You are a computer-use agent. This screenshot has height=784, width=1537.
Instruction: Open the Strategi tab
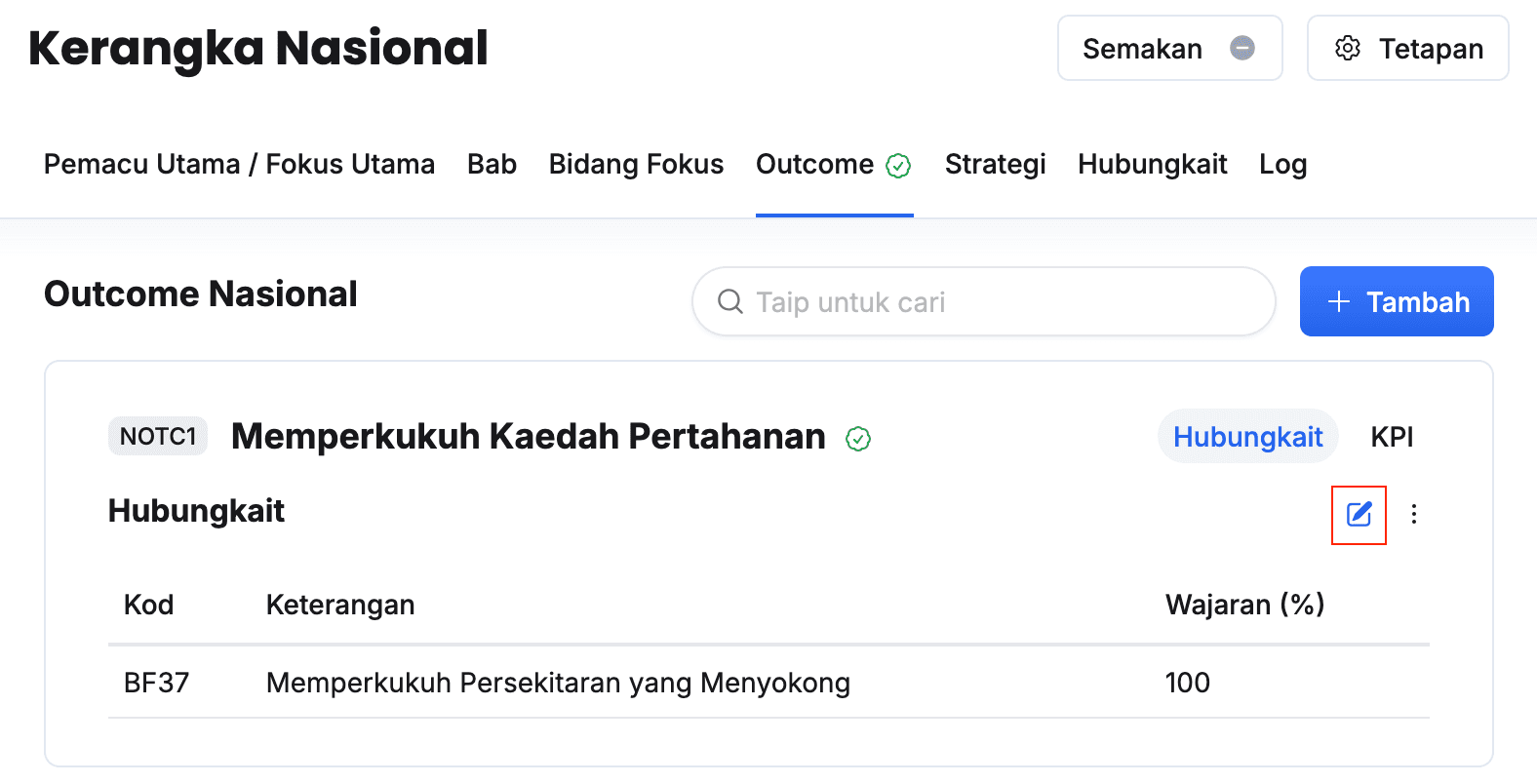(995, 164)
